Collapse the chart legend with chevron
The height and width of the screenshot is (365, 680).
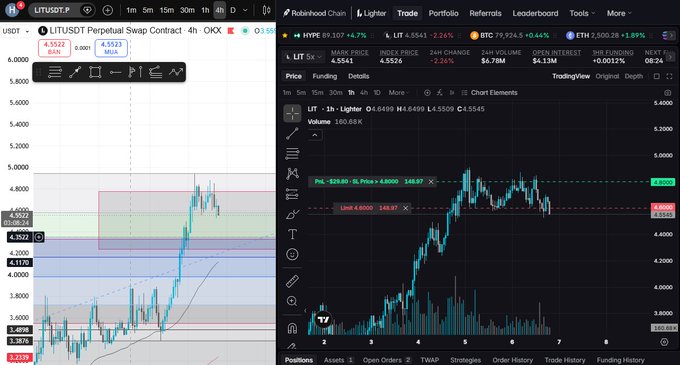[x=315, y=135]
